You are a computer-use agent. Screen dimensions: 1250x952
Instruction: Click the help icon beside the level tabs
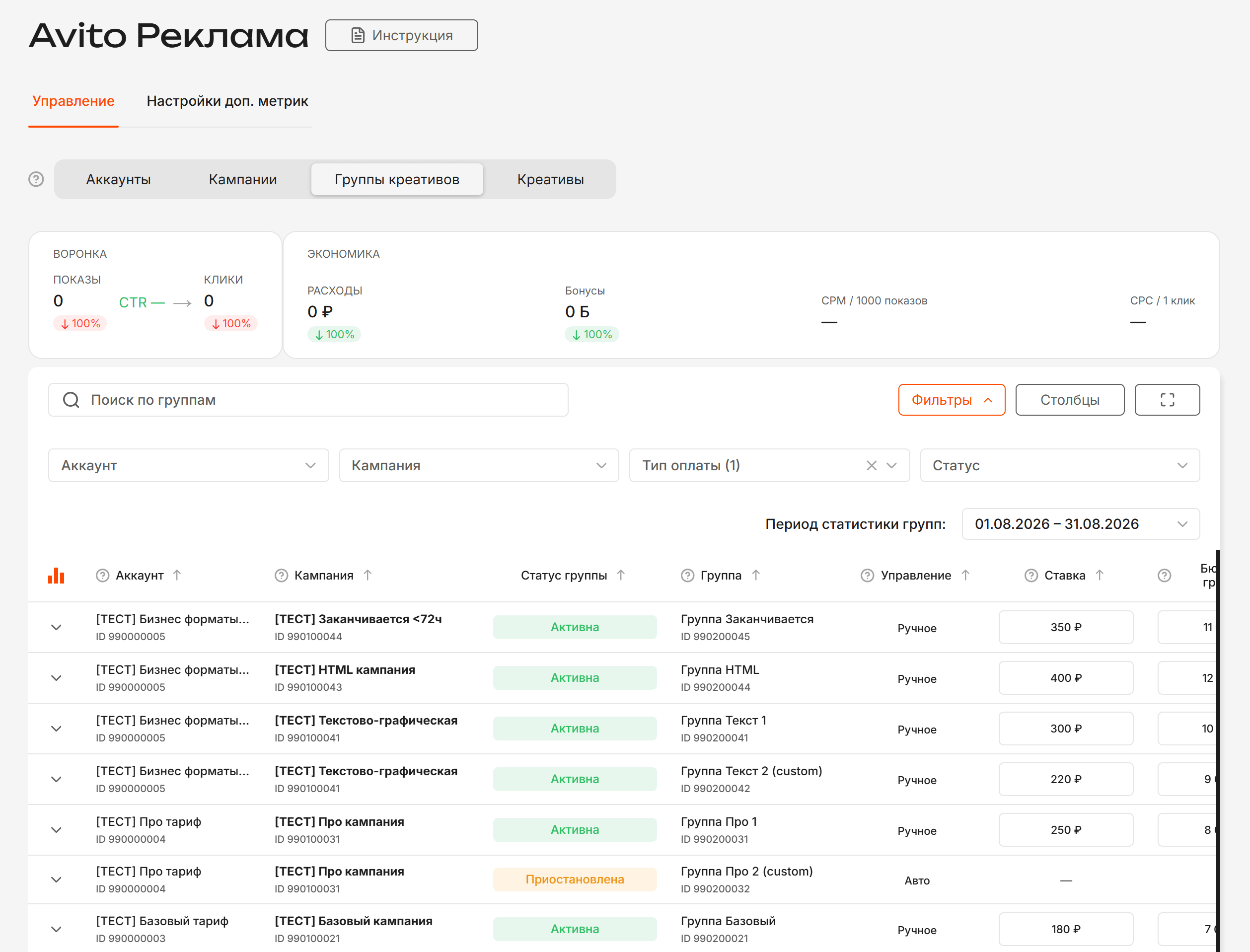tap(36, 179)
